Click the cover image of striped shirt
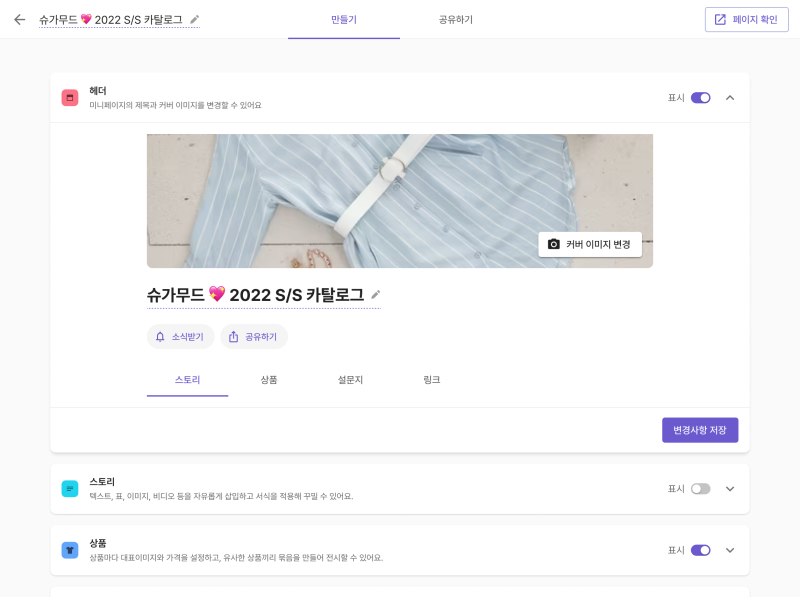 (x=400, y=201)
